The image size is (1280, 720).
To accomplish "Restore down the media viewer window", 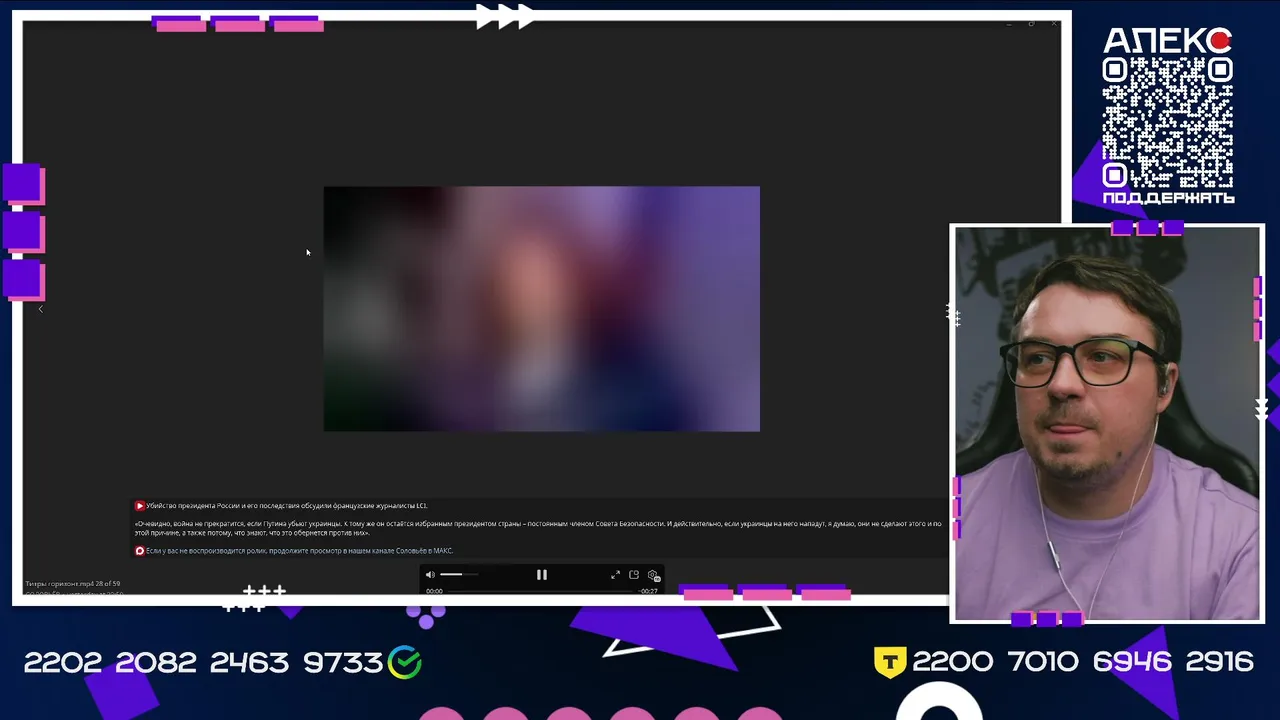I will pyautogui.click(x=1031, y=23).
